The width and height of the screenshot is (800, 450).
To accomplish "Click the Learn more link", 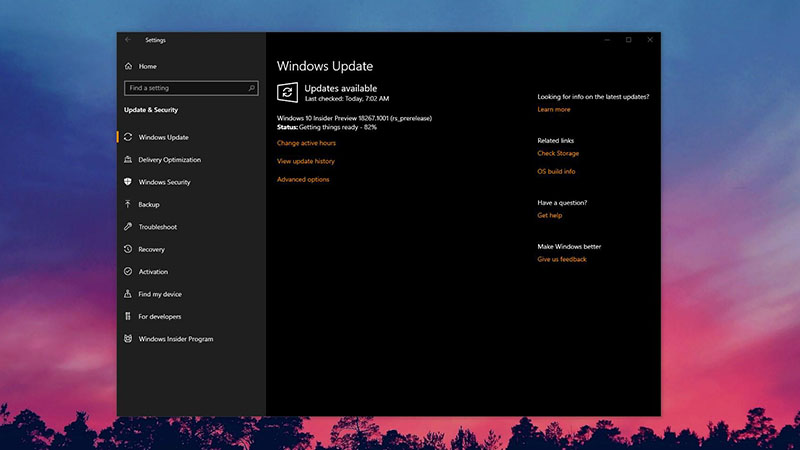I will coord(554,109).
